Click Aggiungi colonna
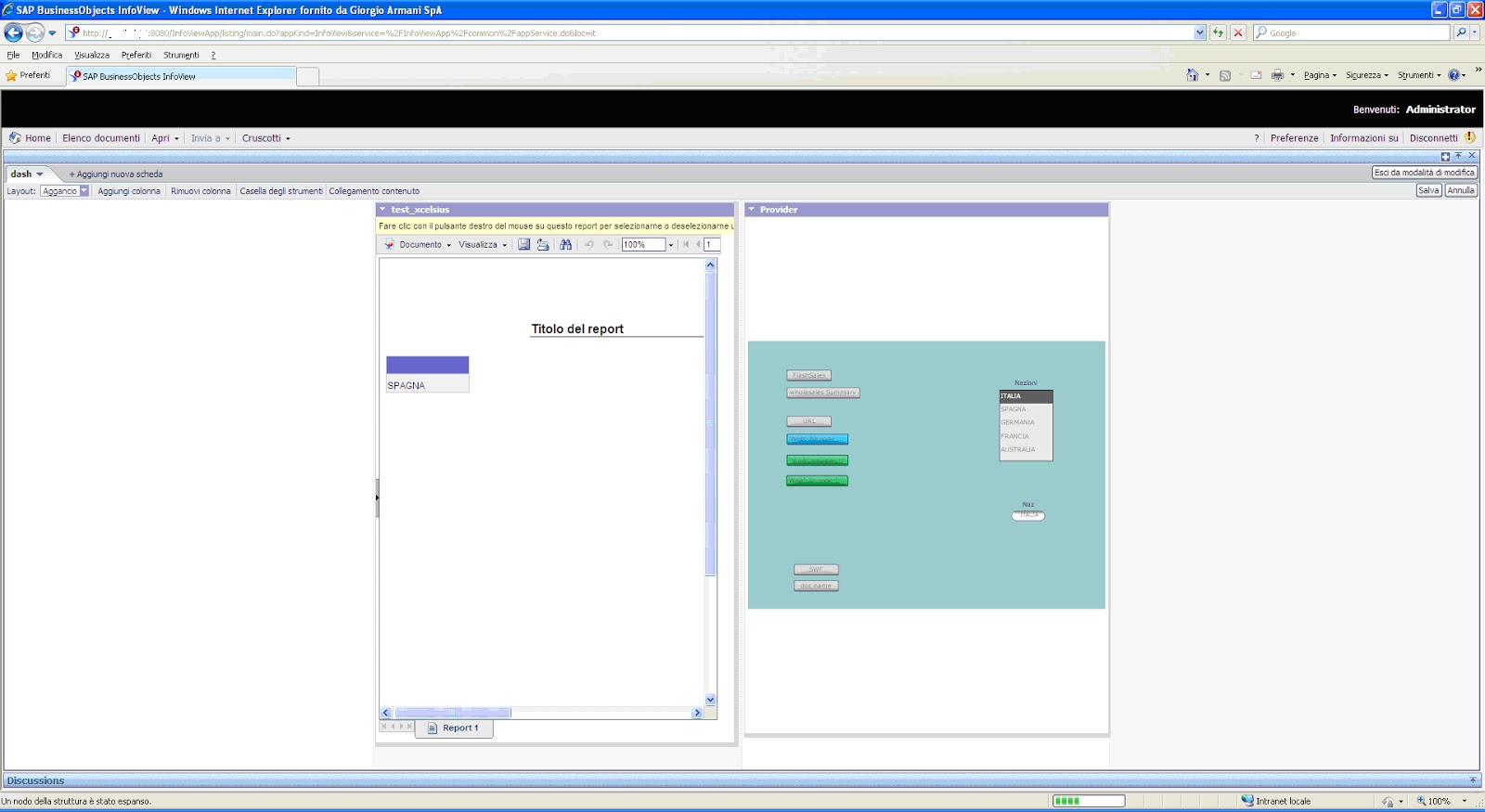This screenshot has height=812, width=1485. point(129,191)
